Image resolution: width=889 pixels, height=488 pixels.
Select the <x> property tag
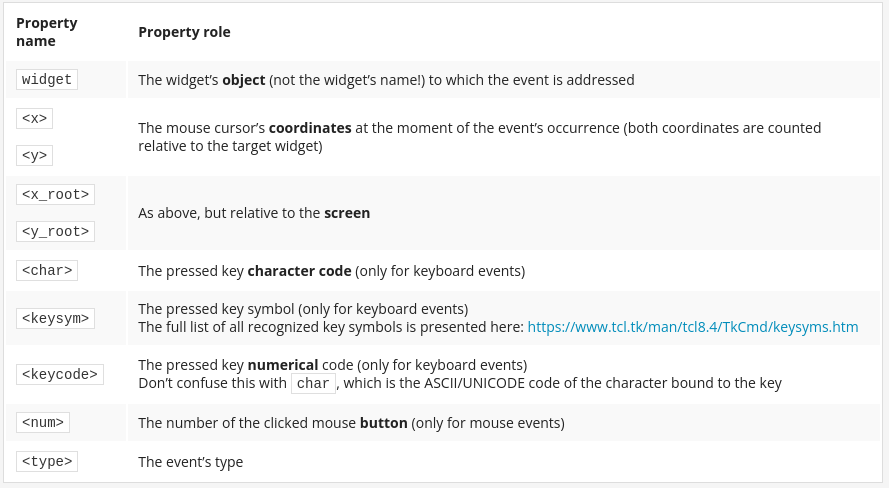(x=35, y=118)
